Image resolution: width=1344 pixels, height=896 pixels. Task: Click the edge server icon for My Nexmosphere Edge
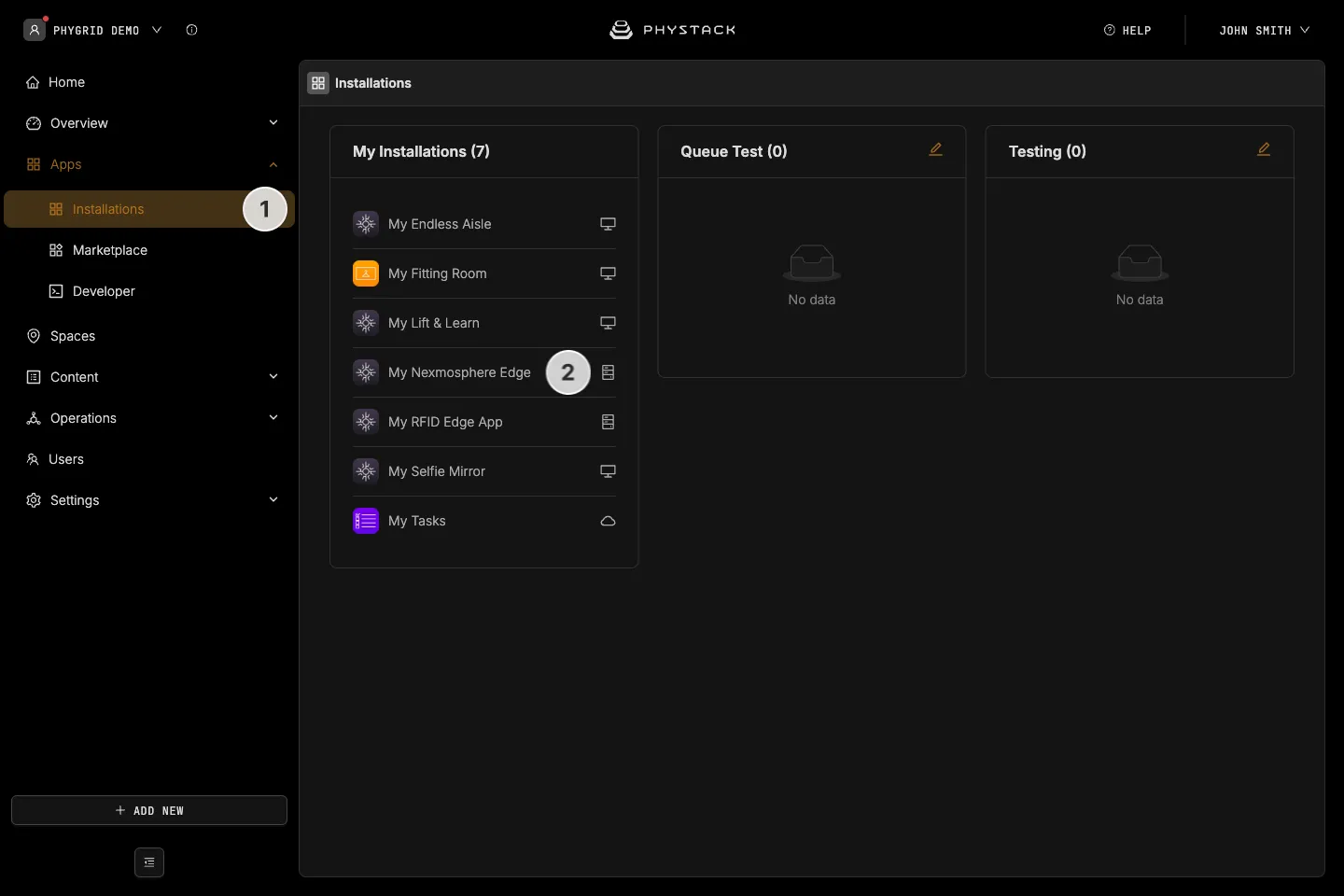coord(608,372)
